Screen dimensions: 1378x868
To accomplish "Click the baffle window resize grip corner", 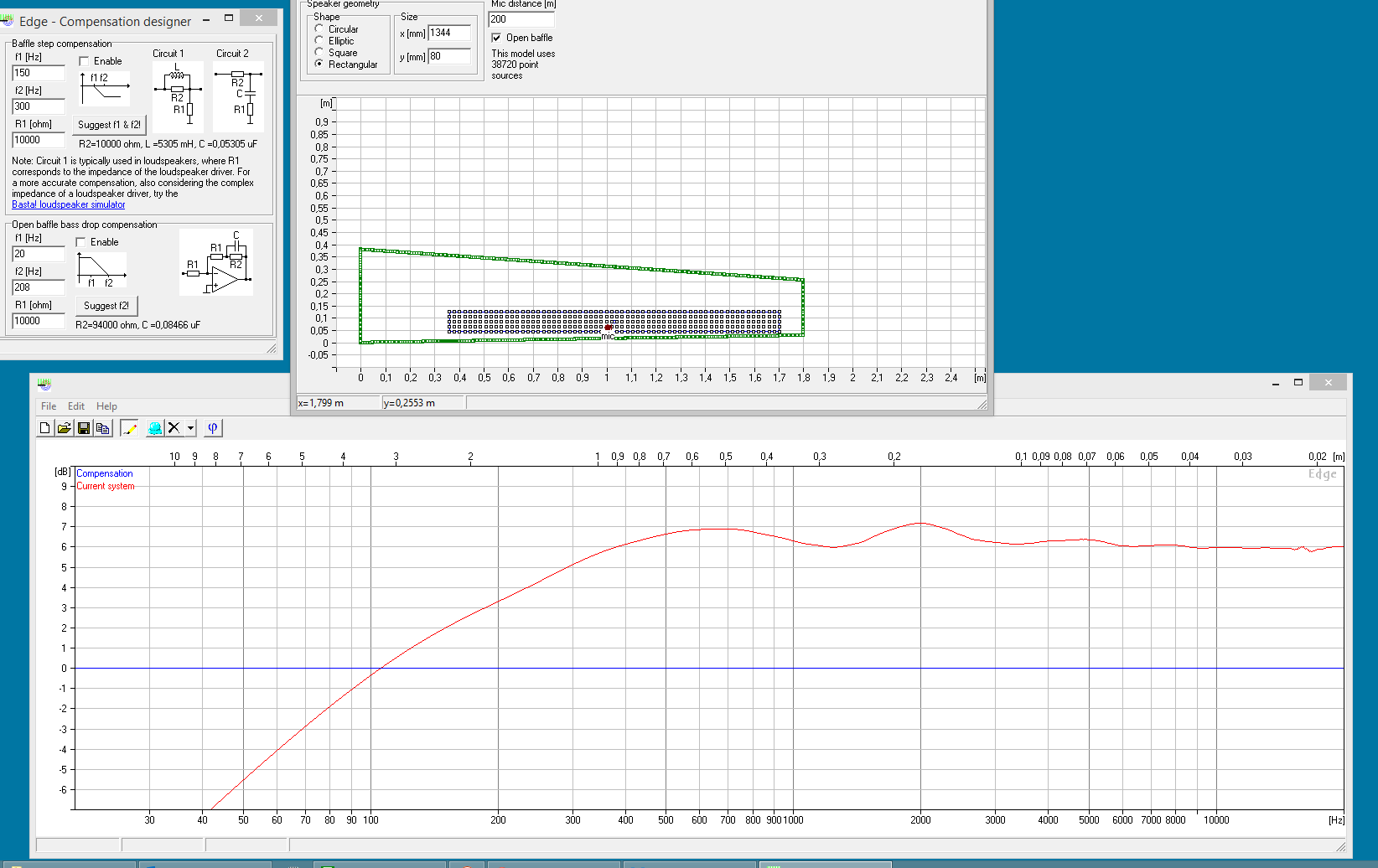I will pos(982,404).
